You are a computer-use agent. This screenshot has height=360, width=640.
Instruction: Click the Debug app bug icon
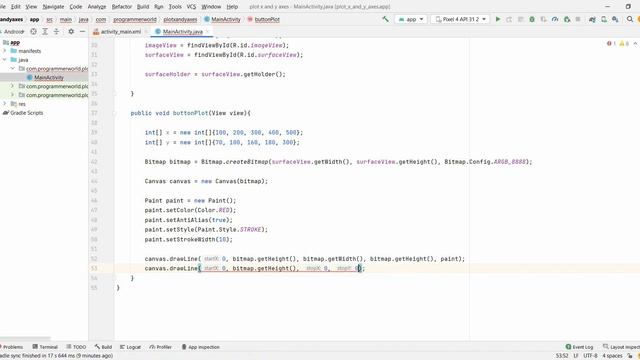coord(532,19)
